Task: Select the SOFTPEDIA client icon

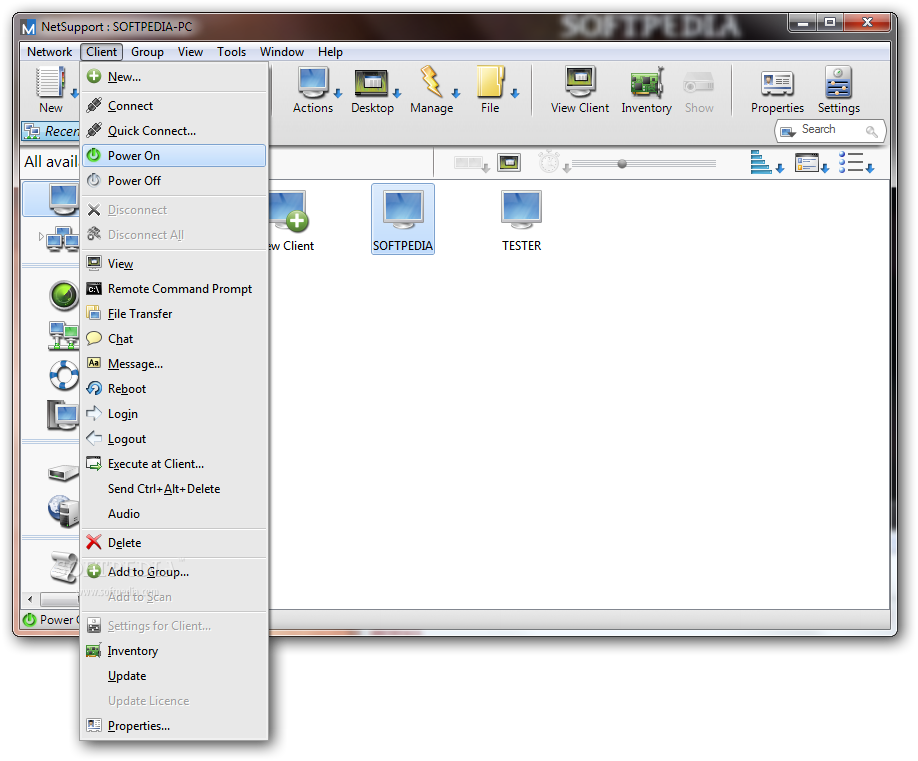Action: [x=403, y=219]
